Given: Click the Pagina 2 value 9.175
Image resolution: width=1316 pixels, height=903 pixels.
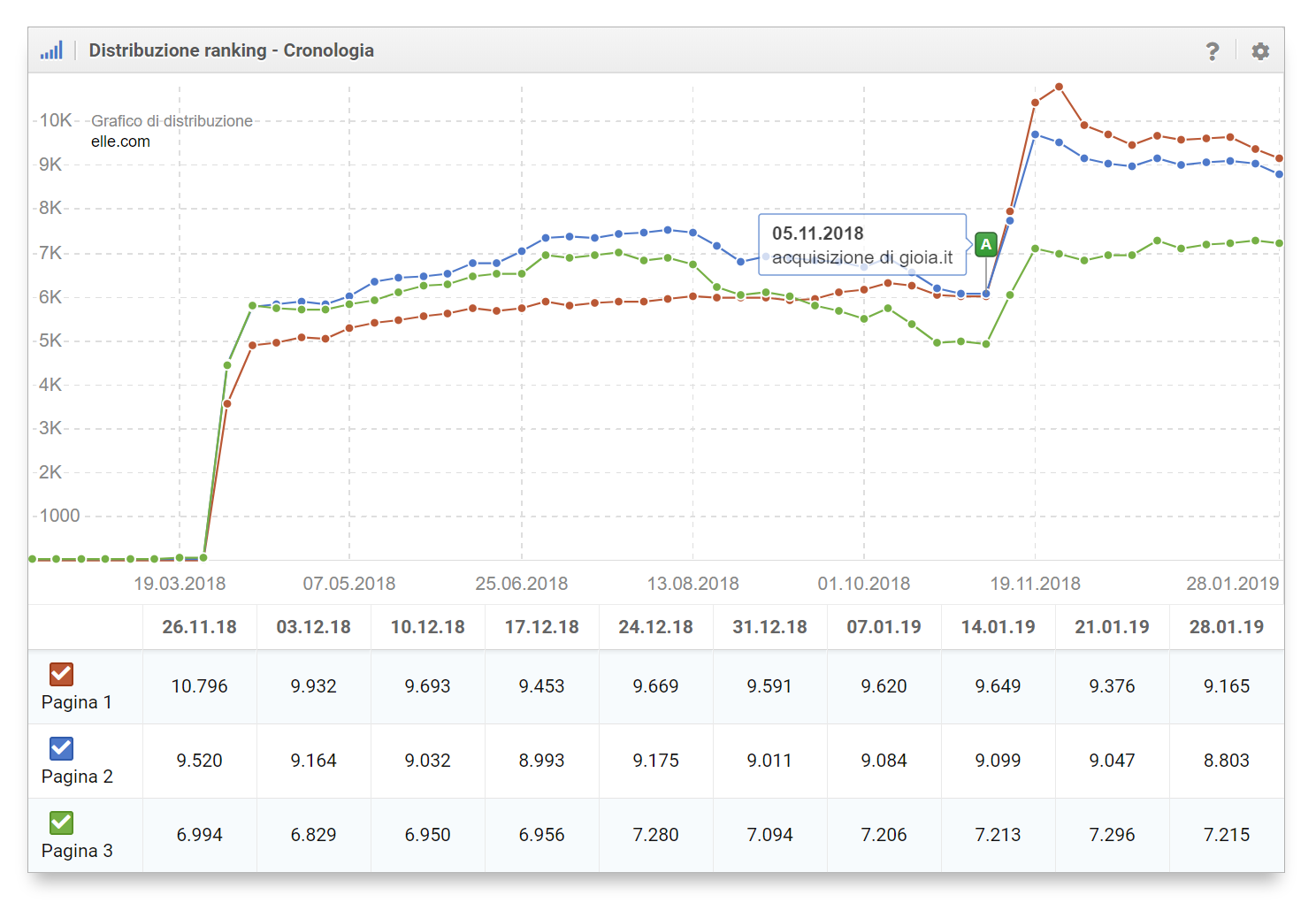Looking at the screenshot, I should (x=655, y=761).
